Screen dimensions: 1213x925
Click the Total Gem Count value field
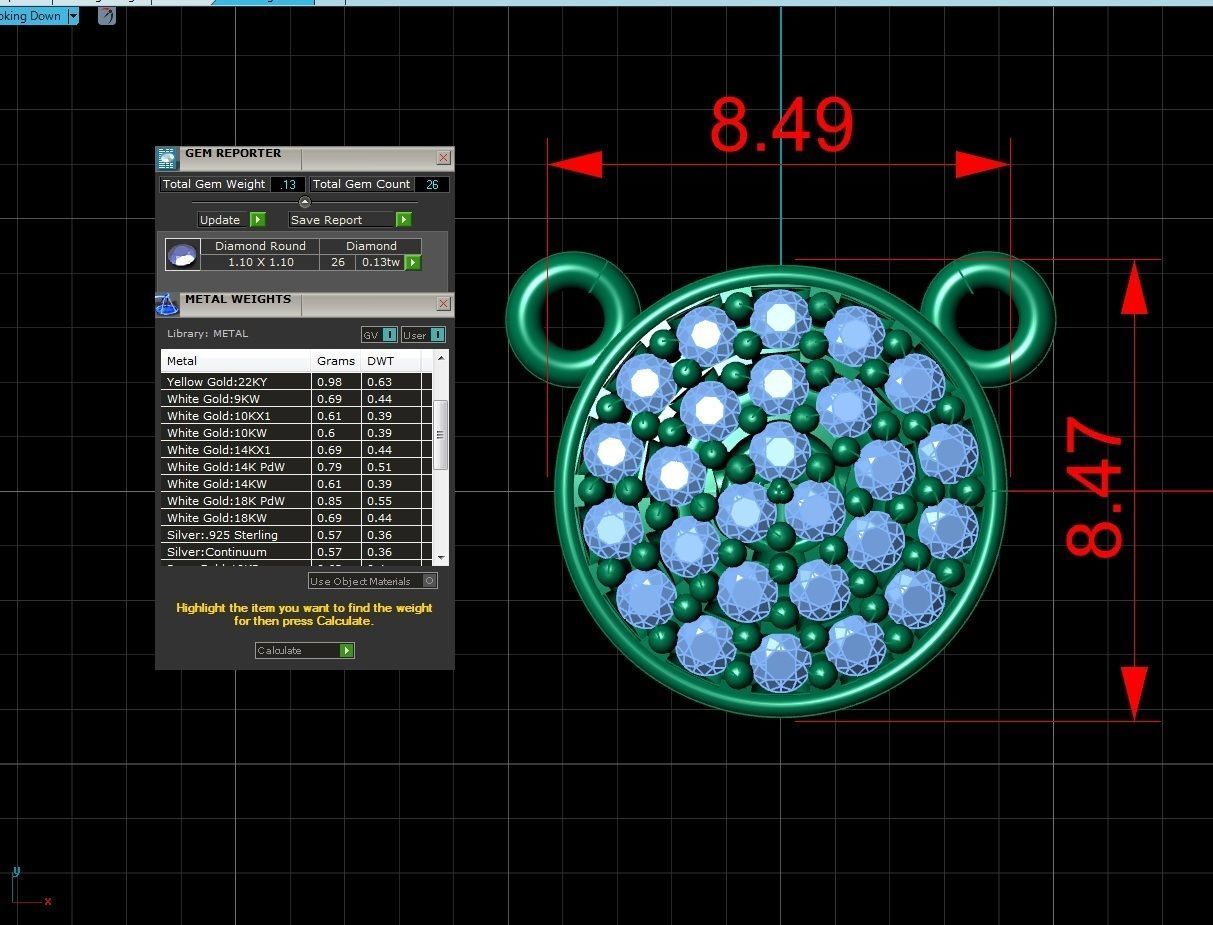click(432, 184)
